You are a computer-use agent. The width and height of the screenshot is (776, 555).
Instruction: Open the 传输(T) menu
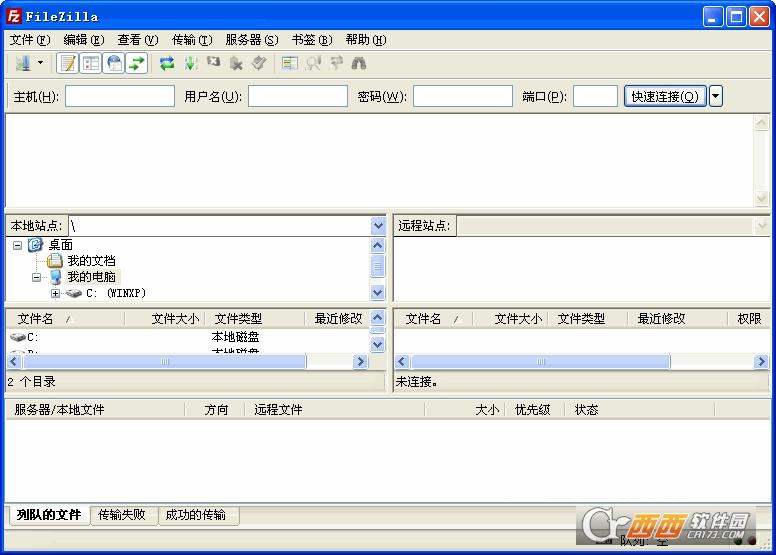pos(192,40)
